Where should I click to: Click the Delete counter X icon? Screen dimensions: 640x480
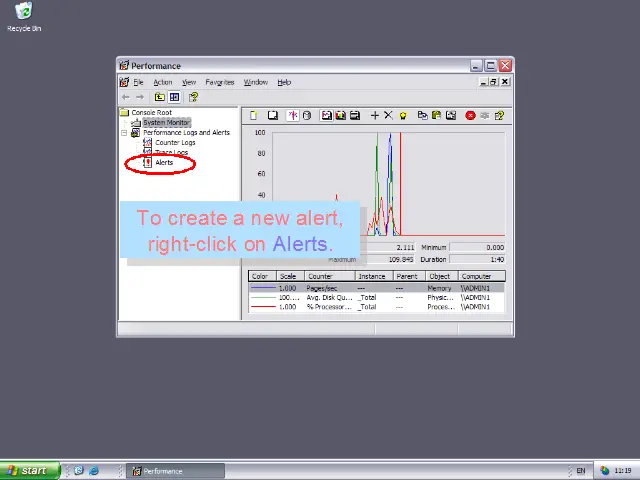click(x=389, y=116)
